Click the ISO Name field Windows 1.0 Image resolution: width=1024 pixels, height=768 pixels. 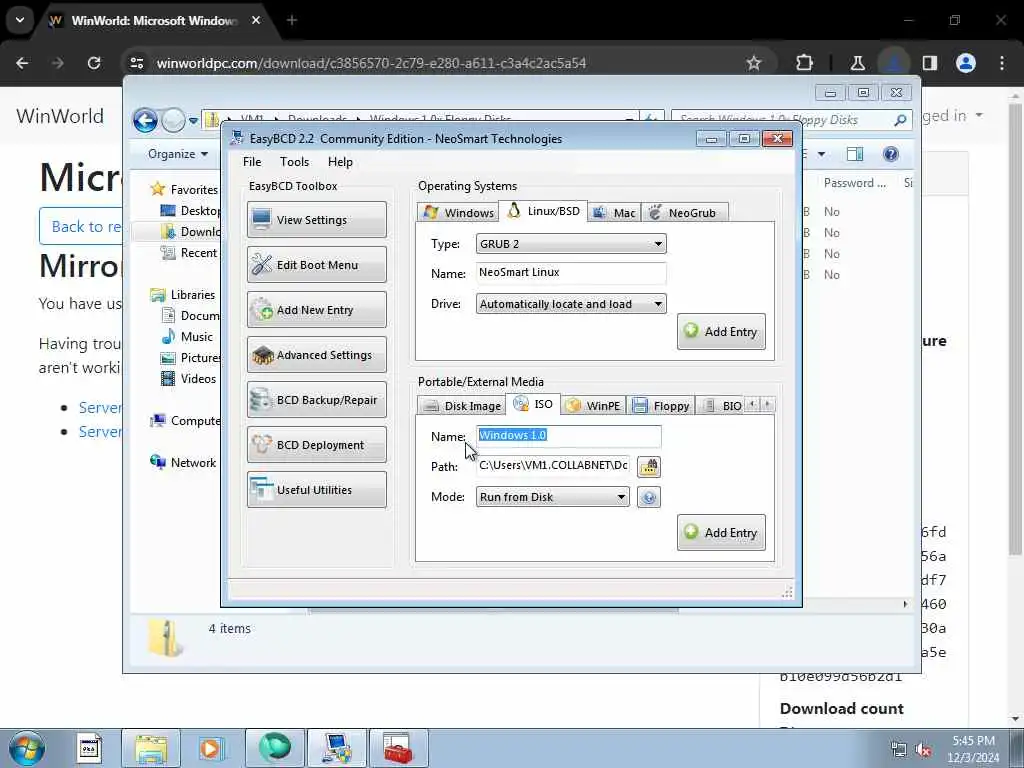[x=568, y=436]
